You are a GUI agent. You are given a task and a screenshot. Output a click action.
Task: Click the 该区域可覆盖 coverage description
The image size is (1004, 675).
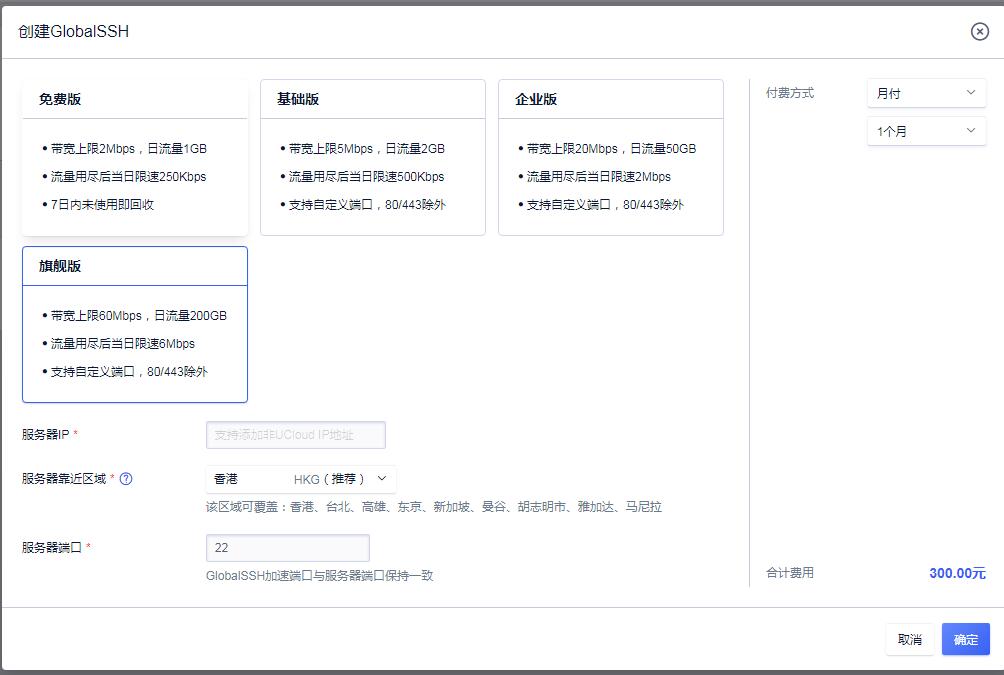point(433,507)
